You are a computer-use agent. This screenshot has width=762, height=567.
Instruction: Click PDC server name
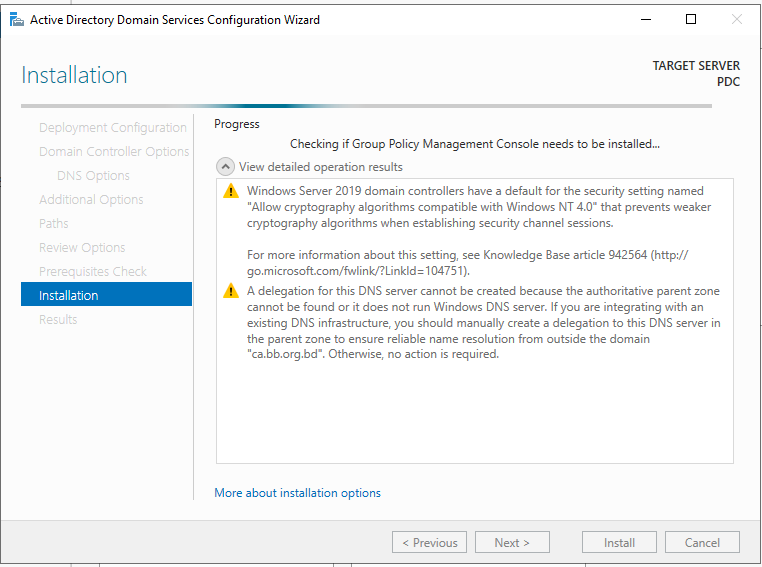pyautogui.click(x=728, y=82)
